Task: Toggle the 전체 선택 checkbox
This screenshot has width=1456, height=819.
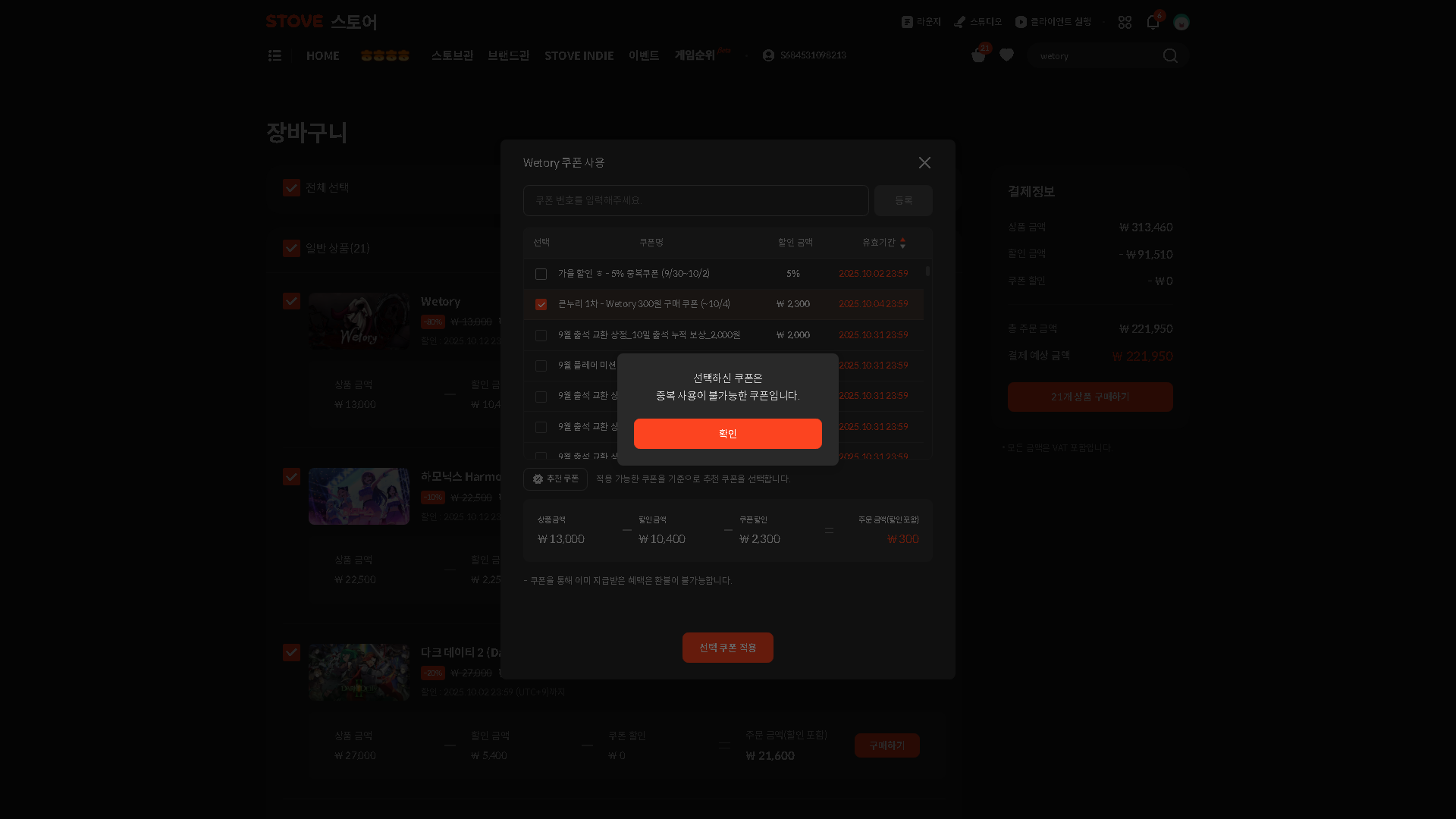Action: [291, 188]
